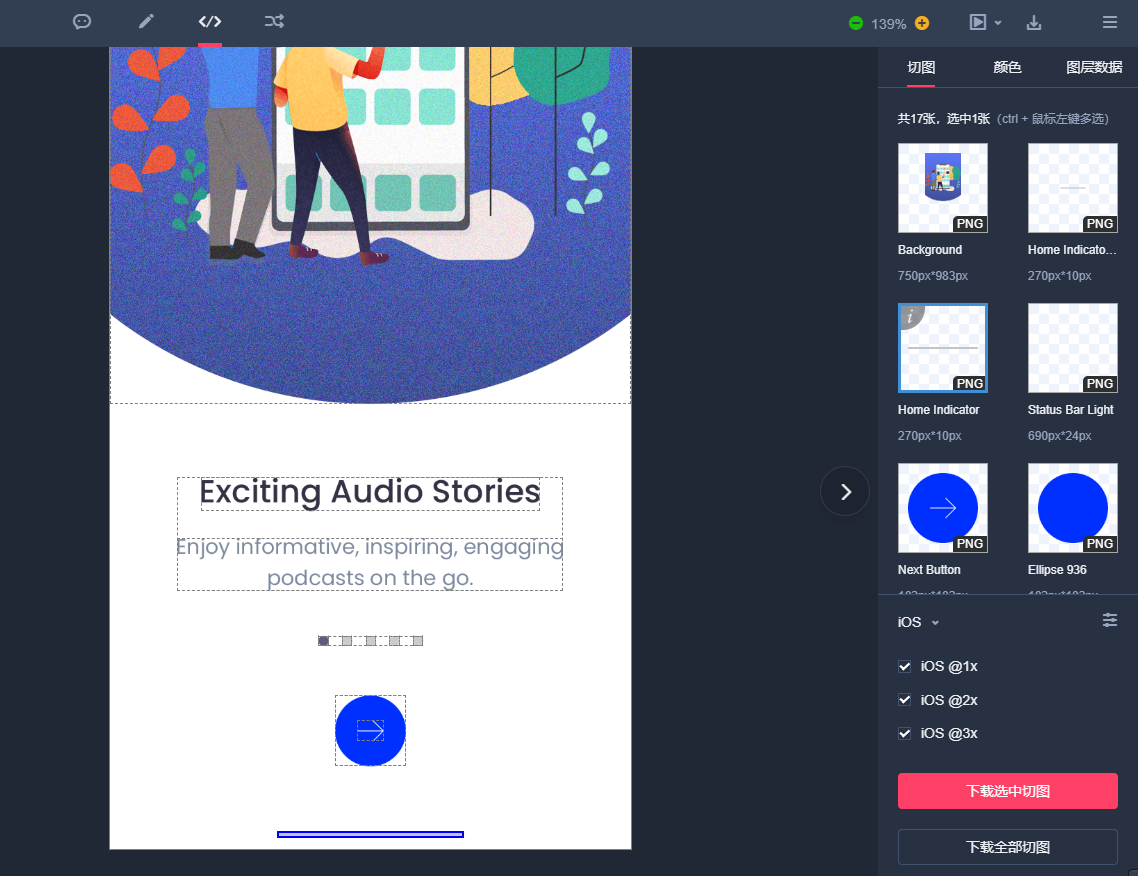Screen dimensions: 1138x876
Task: Open the play preview dropdown arrow
Action: pos(998,23)
